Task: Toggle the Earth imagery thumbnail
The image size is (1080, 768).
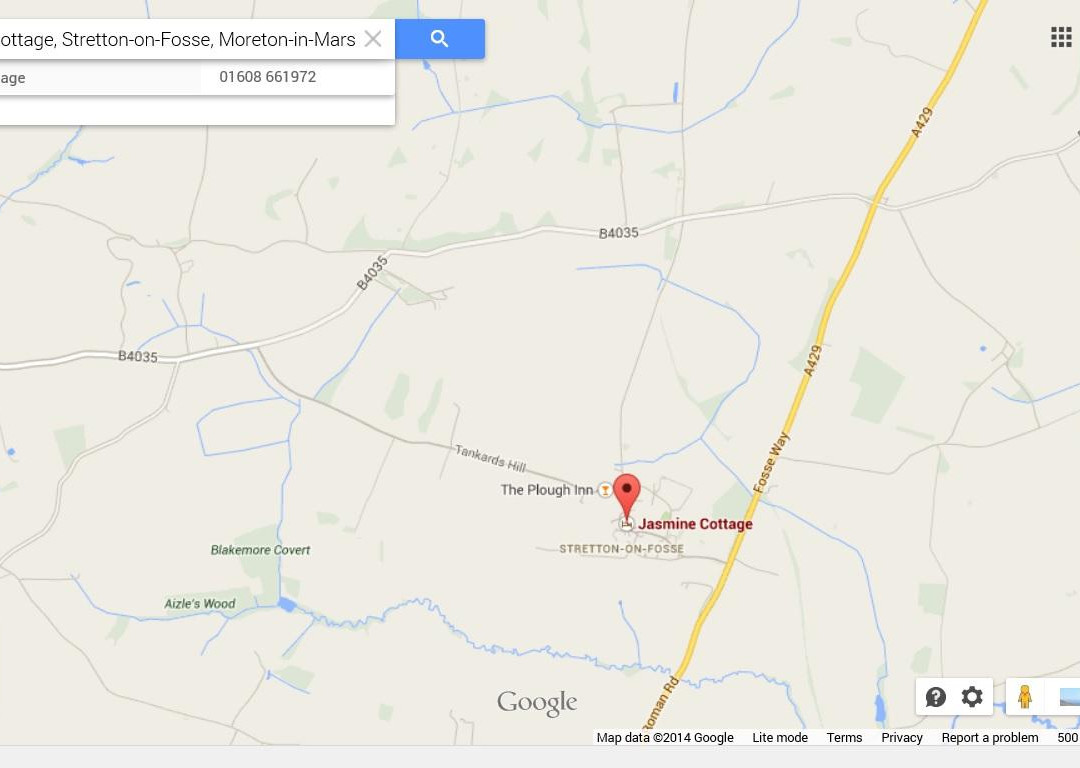Action: [1068, 697]
